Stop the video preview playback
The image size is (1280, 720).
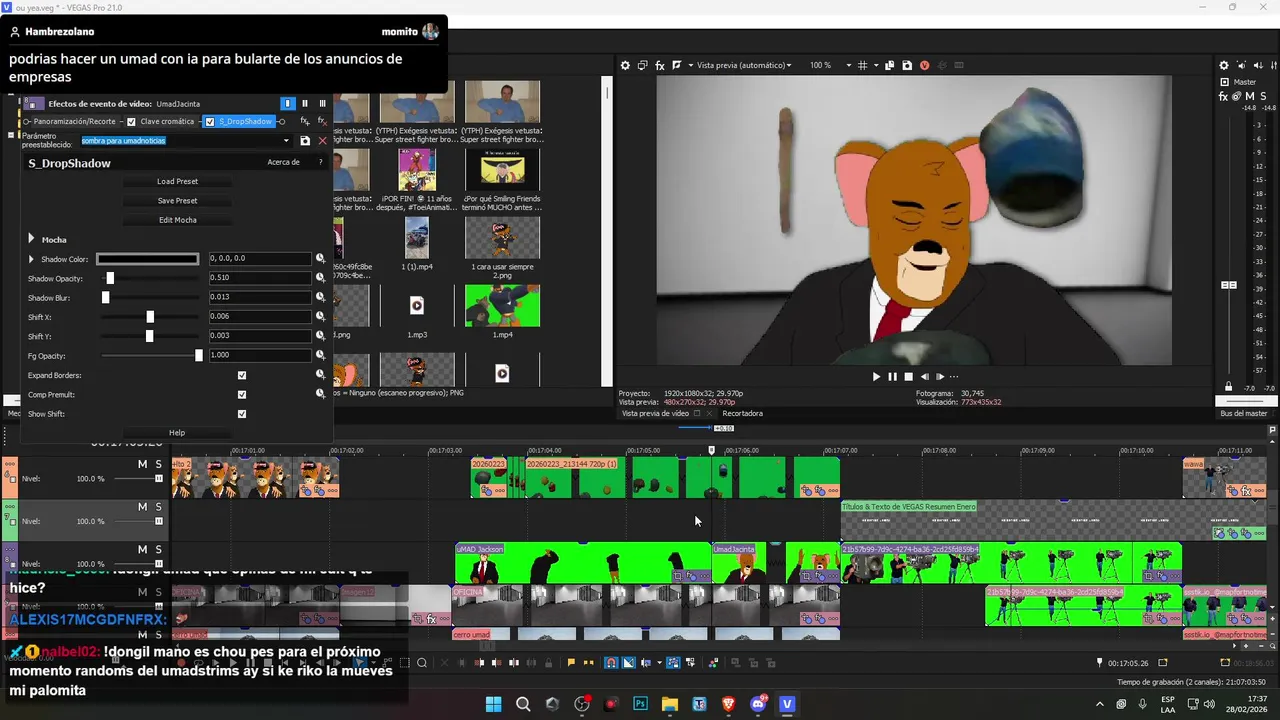[908, 377]
